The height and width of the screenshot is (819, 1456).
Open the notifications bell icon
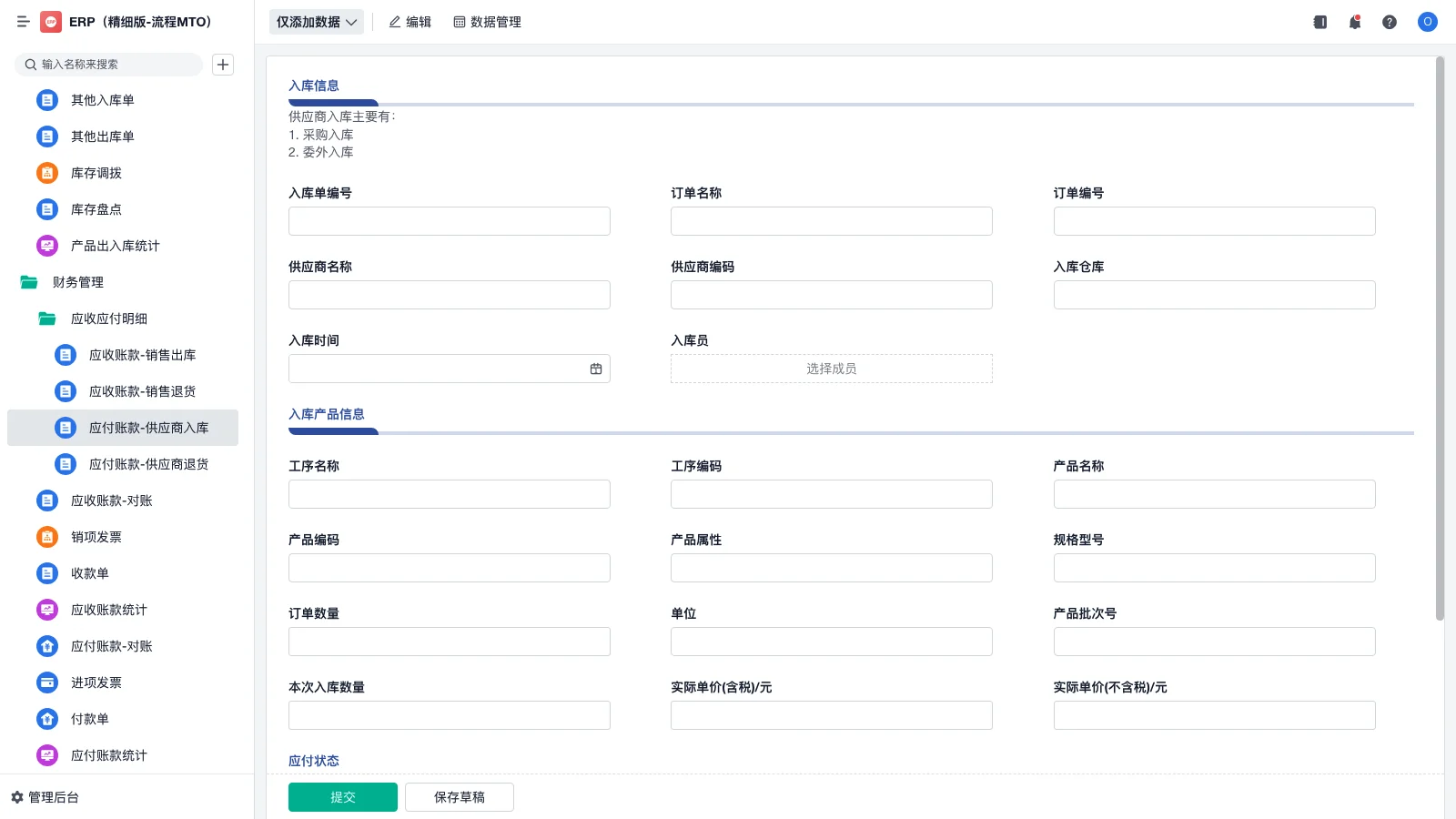(1355, 22)
